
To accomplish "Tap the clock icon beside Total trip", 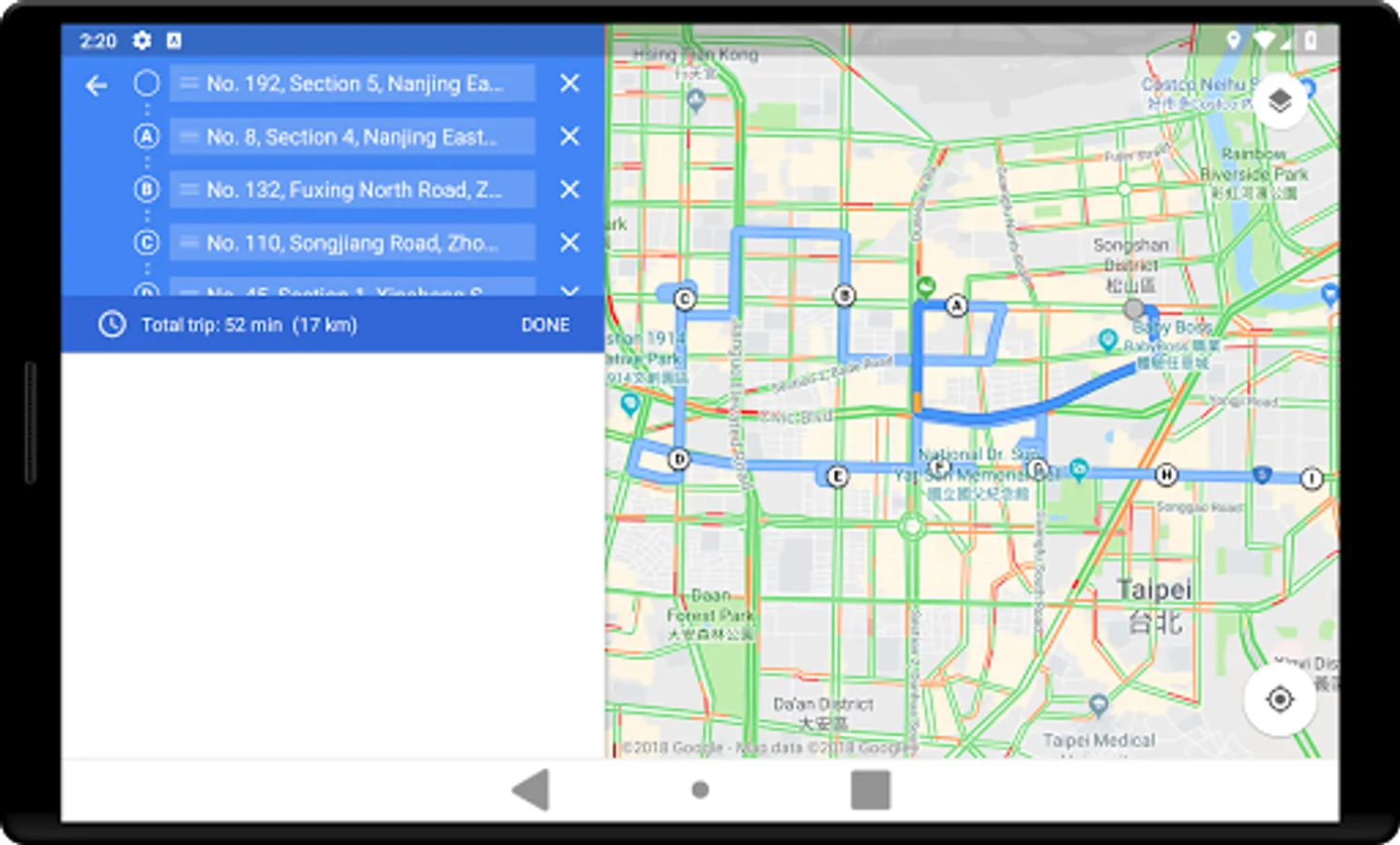I will pos(112,325).
